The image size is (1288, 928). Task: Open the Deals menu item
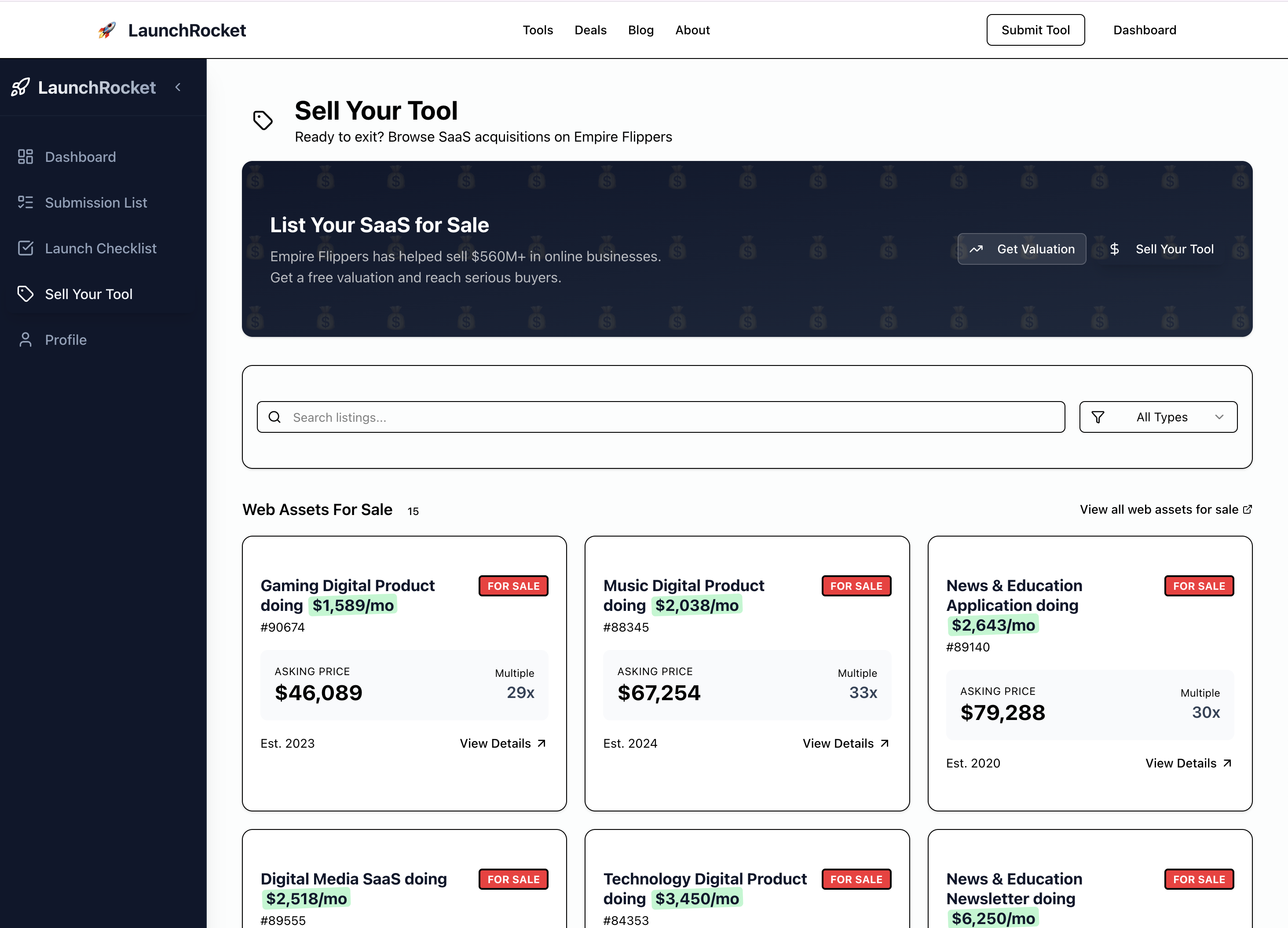[x=591, y=29]
